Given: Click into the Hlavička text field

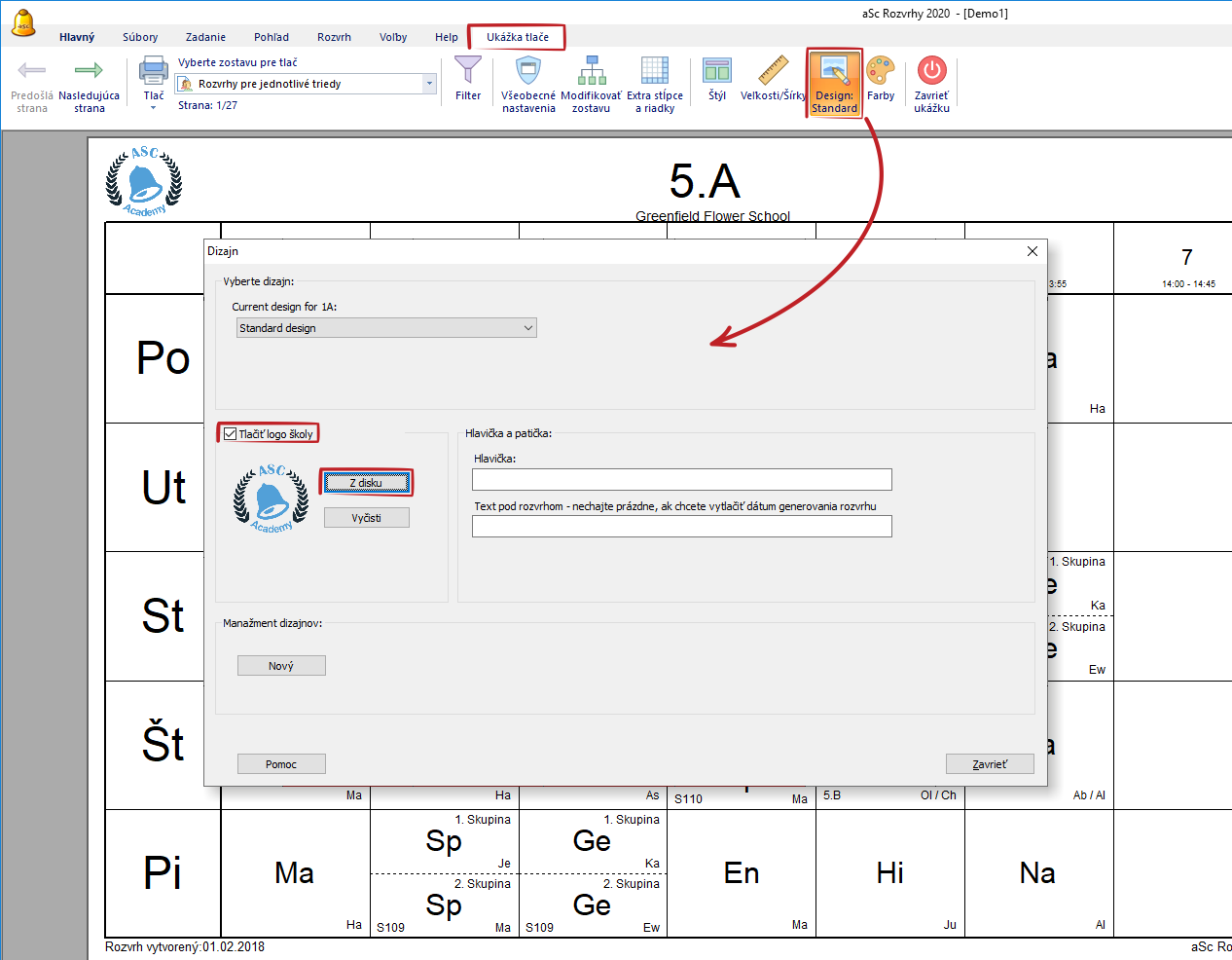Looking at the screenshot, I should click(681, 479).
